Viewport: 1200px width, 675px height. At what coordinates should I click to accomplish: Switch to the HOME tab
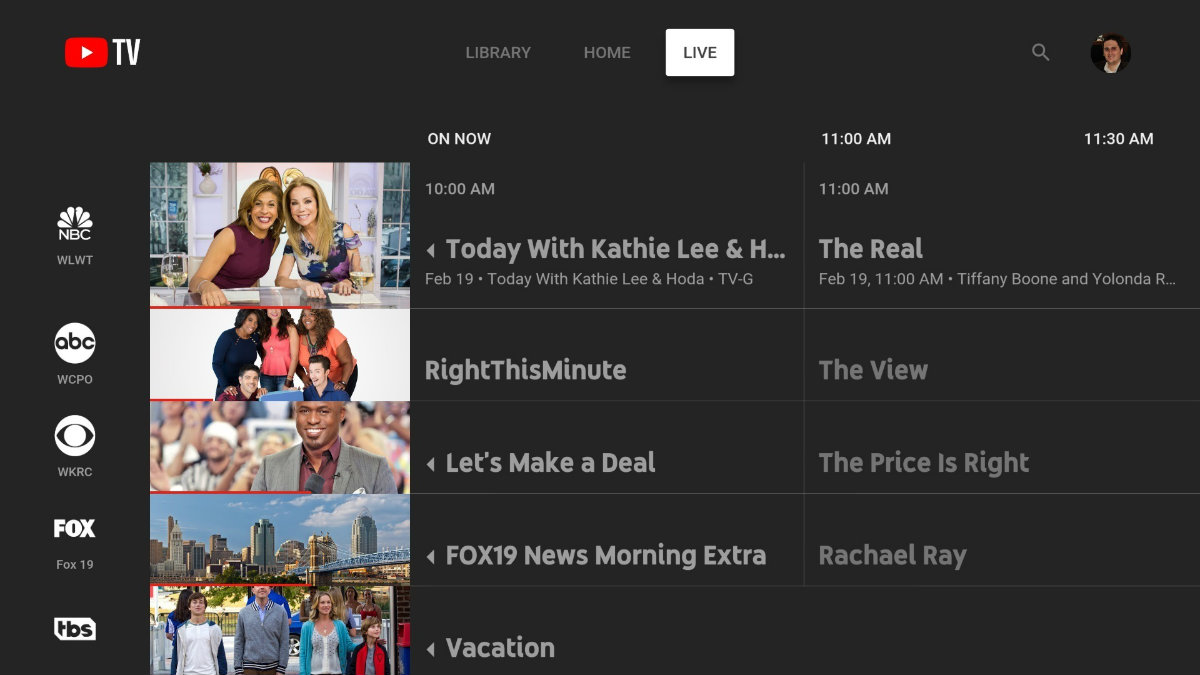[607, 53]
